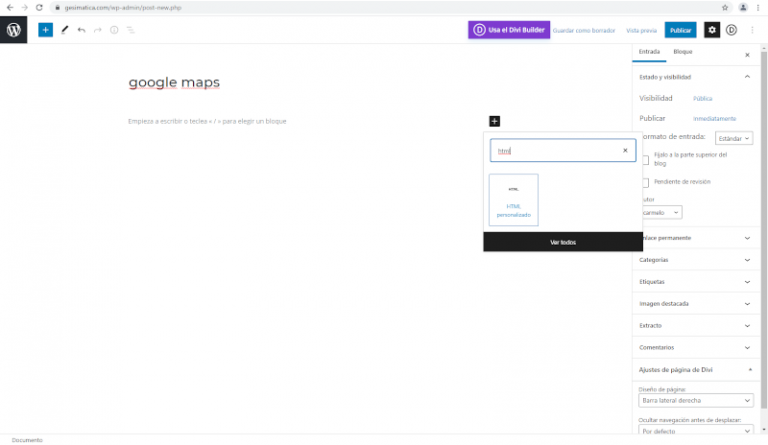
Task: Toggle the settings gear sidebar
Action: (x=712, y=30)
